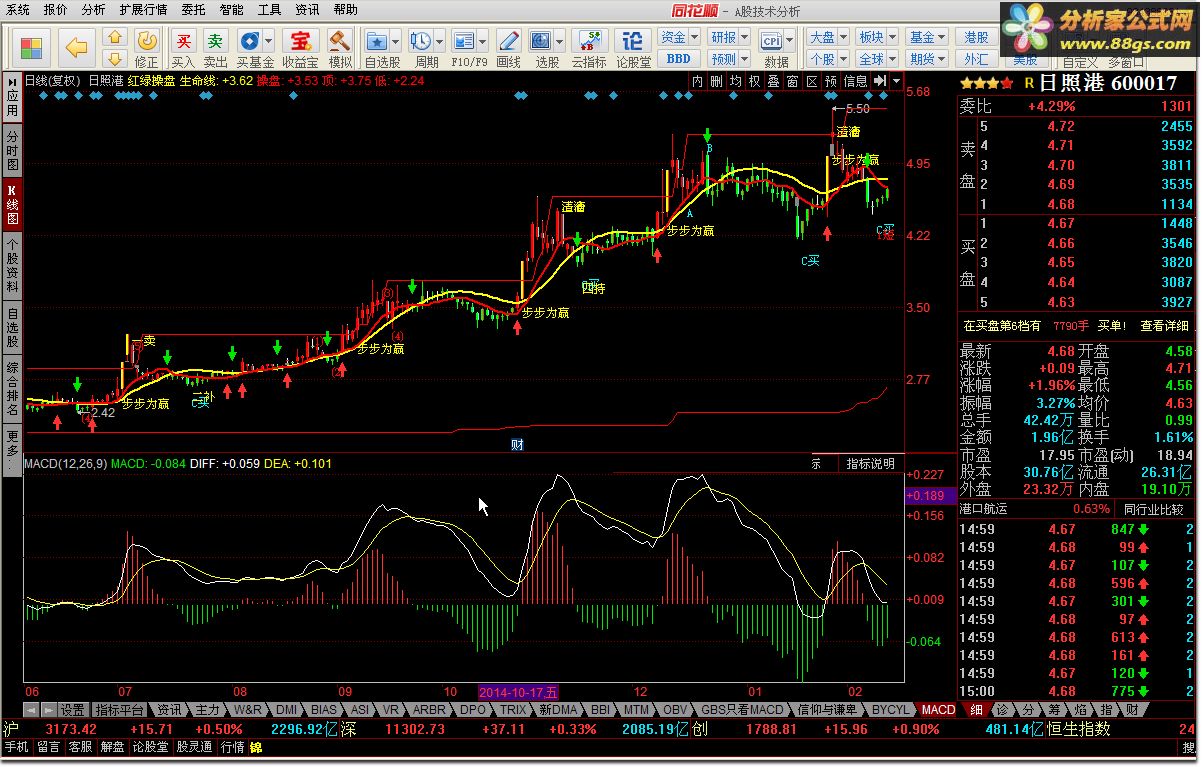Open the 模拟 gavel icon
This screenshot has width=1202, height=767.
340,47
